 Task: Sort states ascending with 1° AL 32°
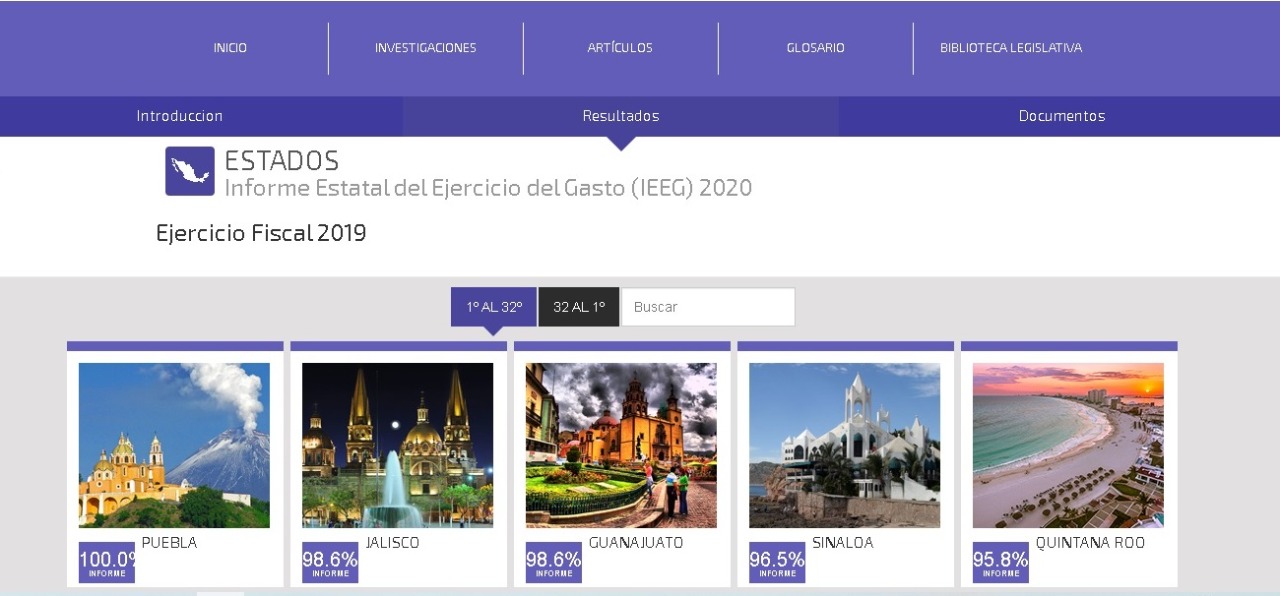pyautogui.click(x=494, y=307)
